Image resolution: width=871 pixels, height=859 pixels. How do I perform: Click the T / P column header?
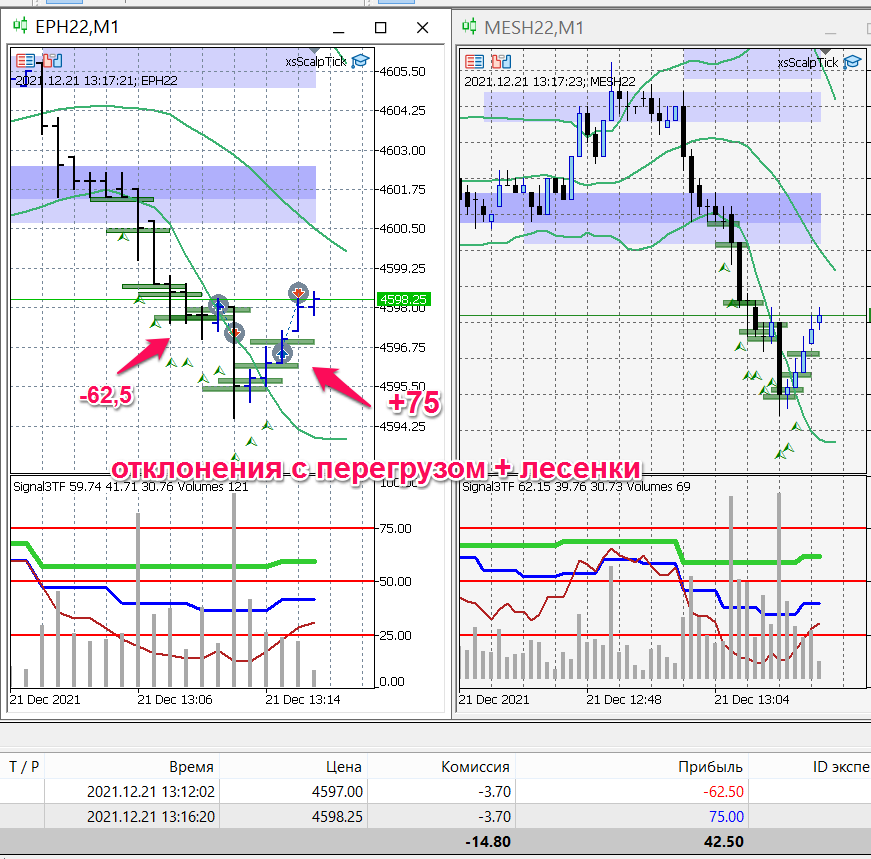24,767
